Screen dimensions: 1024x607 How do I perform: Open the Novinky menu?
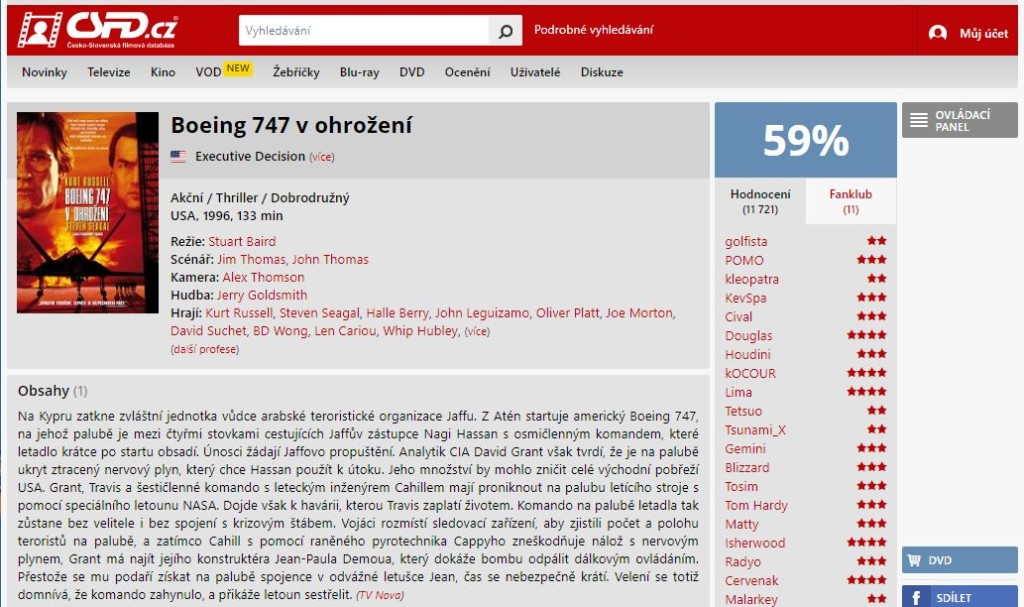pos(44,72)
